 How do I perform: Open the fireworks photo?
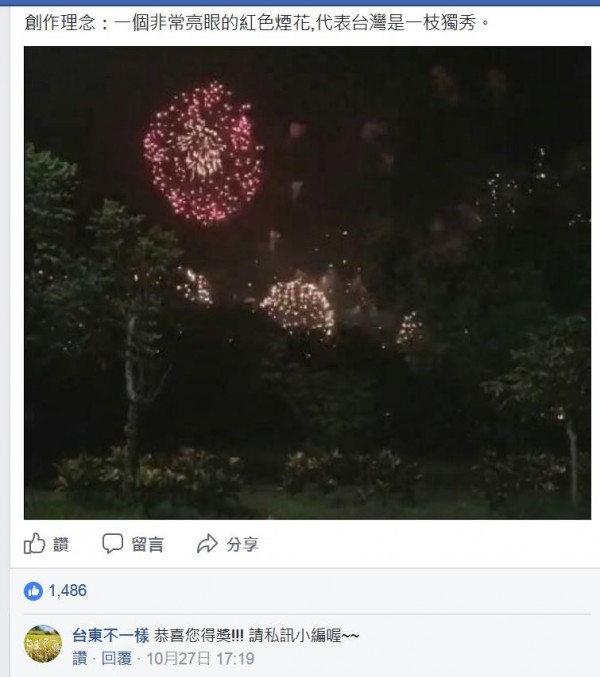click(x=307, y=283)
